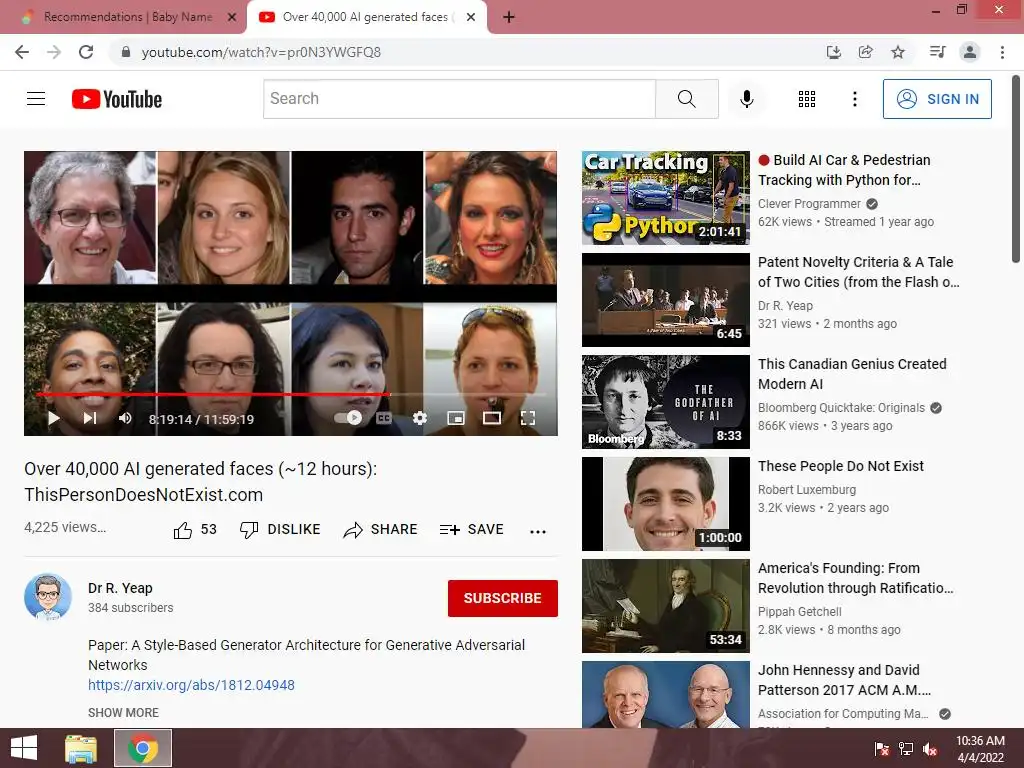Bookmark this page with star icon
The width and height of the screenshot is (1024, 768).
tap(898, 52)
